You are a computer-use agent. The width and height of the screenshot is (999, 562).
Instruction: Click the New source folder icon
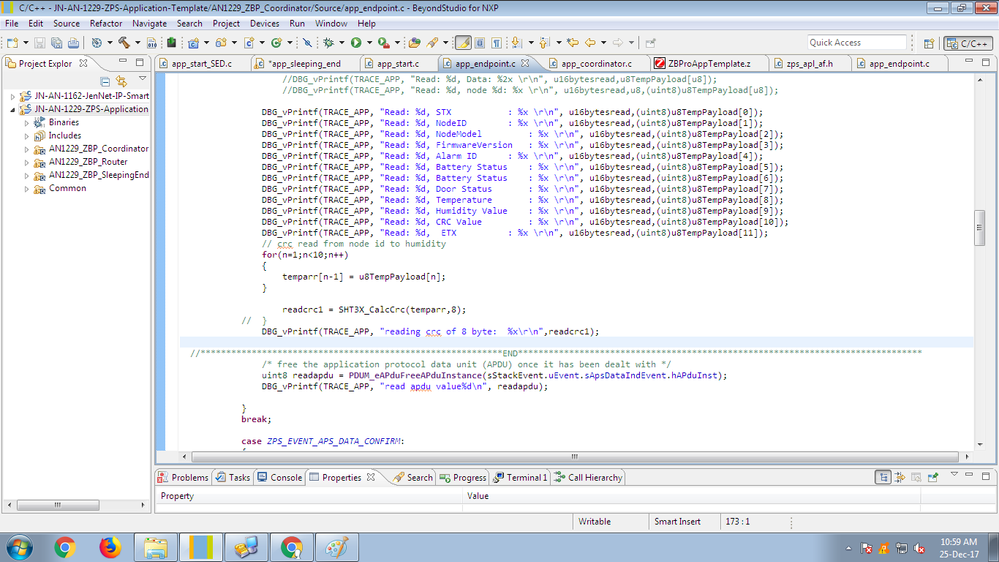click(220, 43)
